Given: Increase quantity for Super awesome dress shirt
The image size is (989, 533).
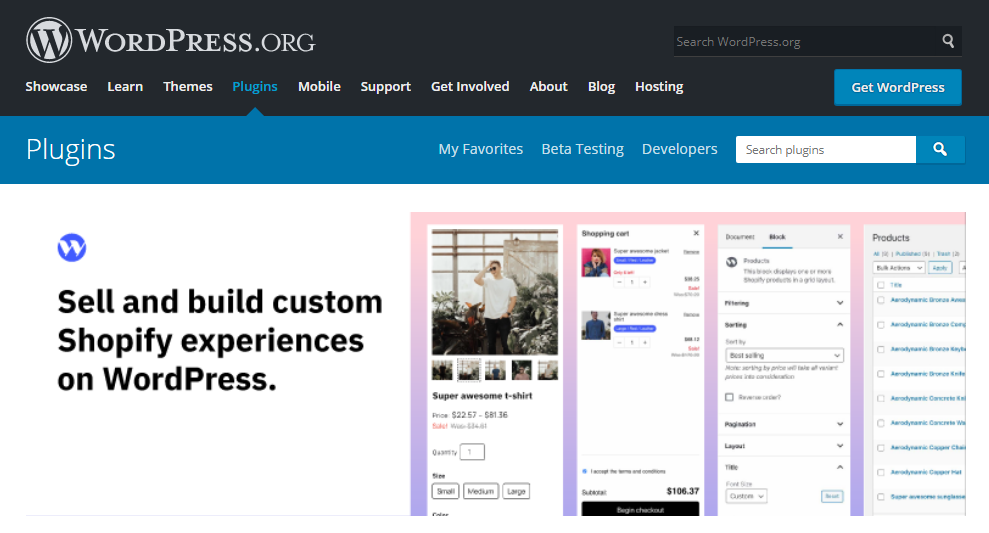Looking at the screenshot, I should [x=645, y=343].
